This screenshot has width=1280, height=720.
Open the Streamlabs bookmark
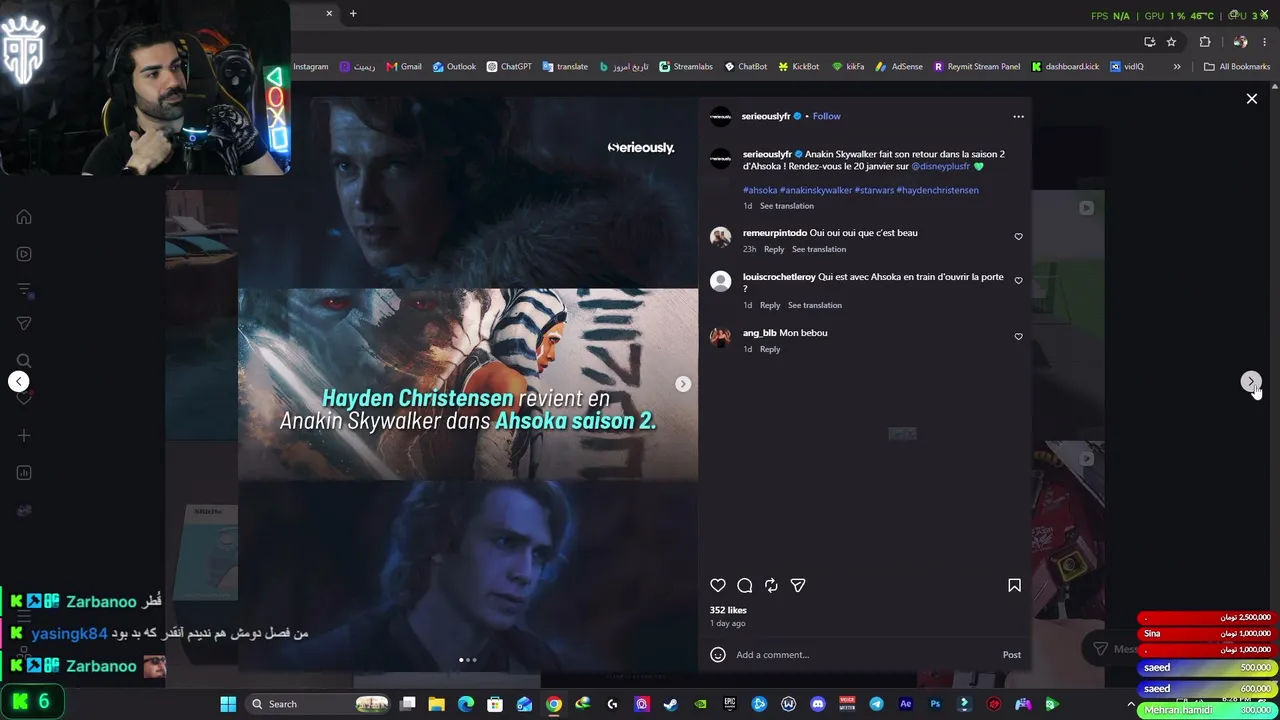point(686,67)
